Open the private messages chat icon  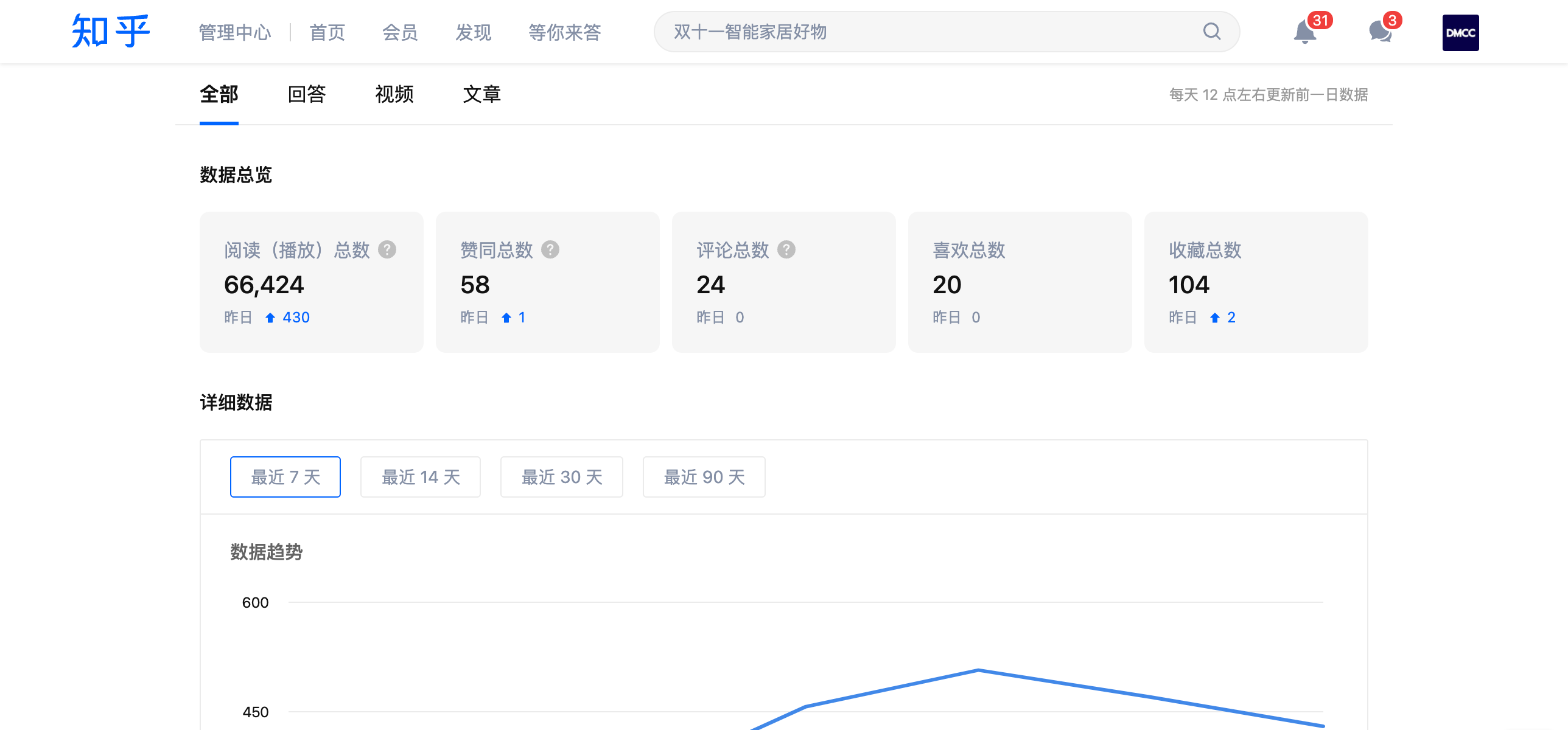pos(1380,32)
